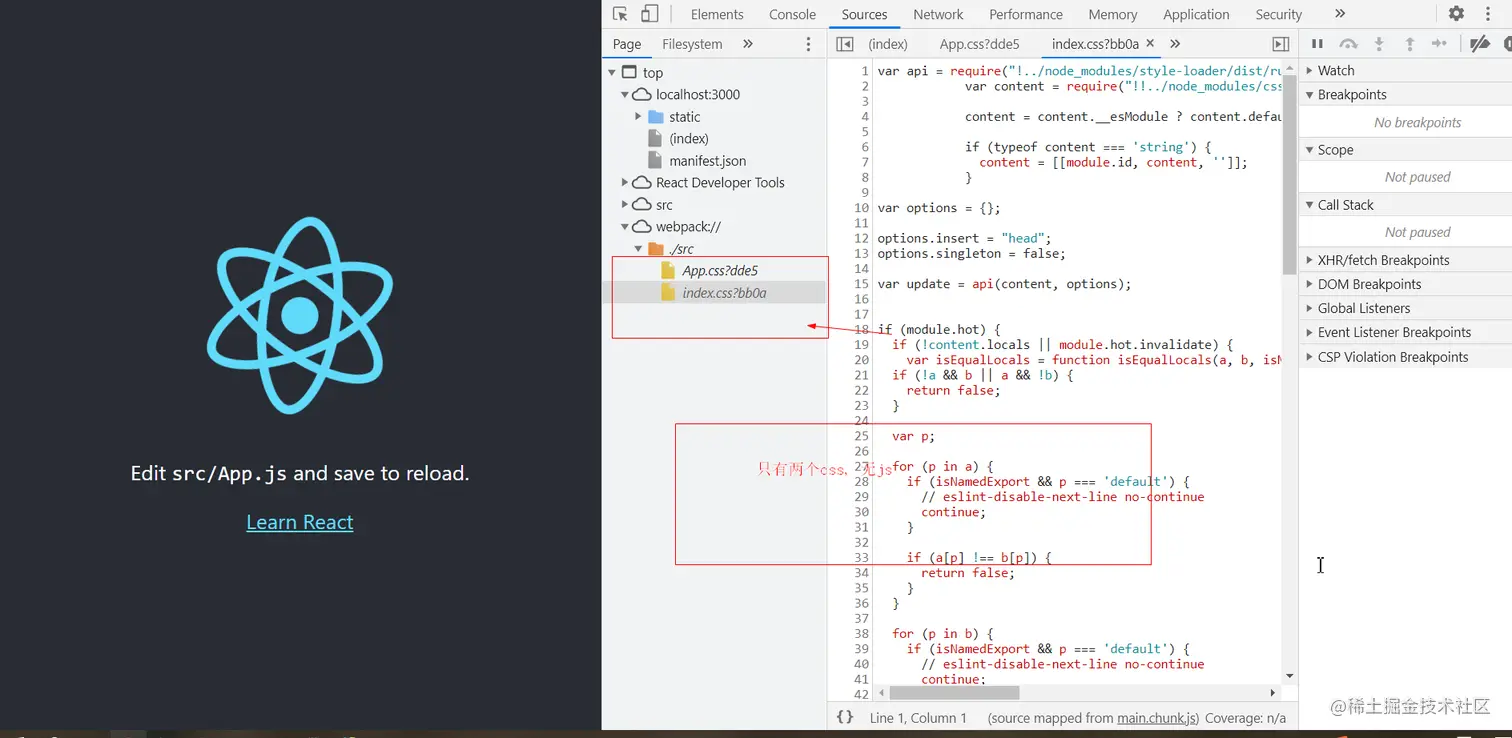
Task: Select the Filesystem tab in navigator
Action: 692,44
